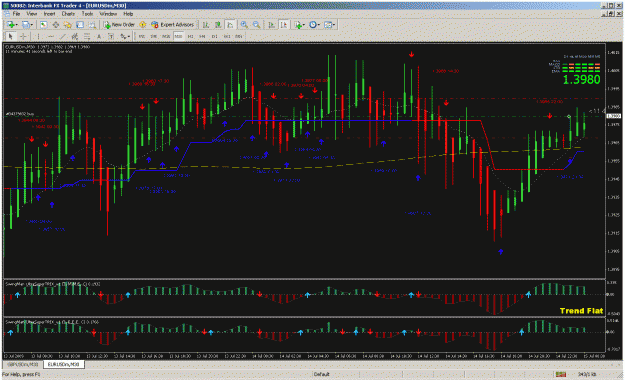625x380 pixels.
Task: Expand the Profiles dropdown arrow
Action: click(x=32, y=25)
